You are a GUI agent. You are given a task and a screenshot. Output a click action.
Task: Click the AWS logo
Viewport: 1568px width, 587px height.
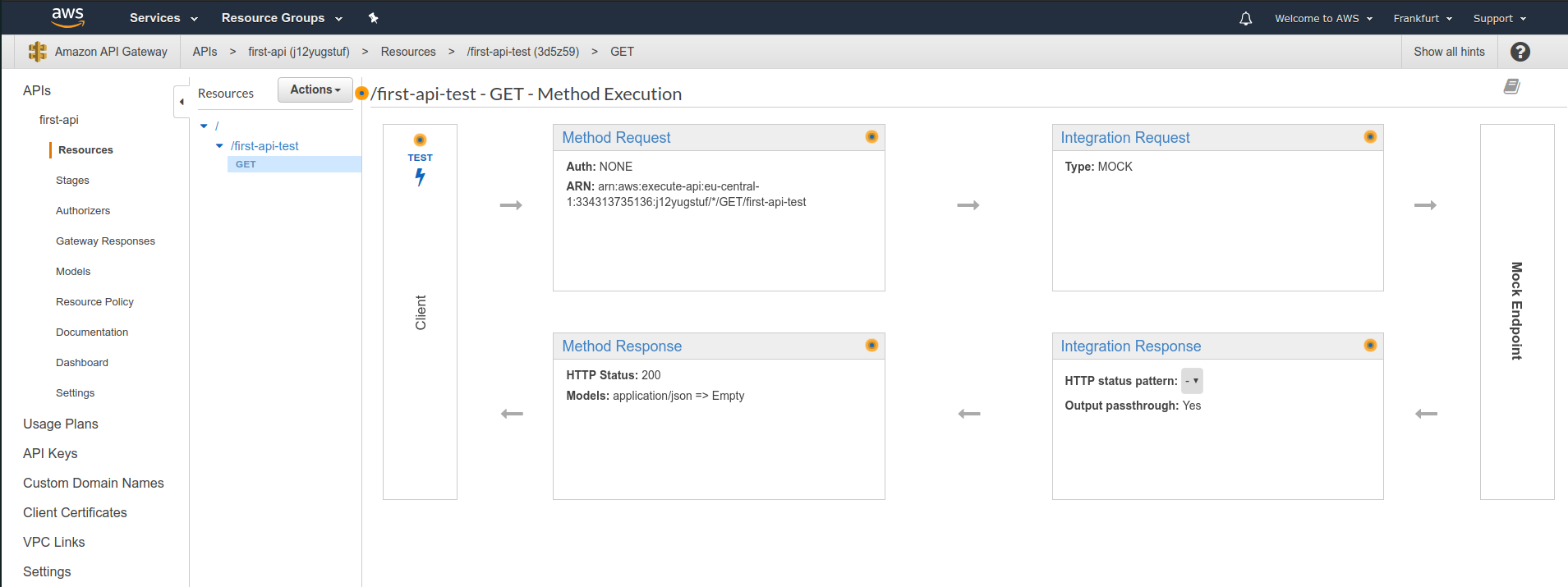pyautogui.click(x=67, y=17)
